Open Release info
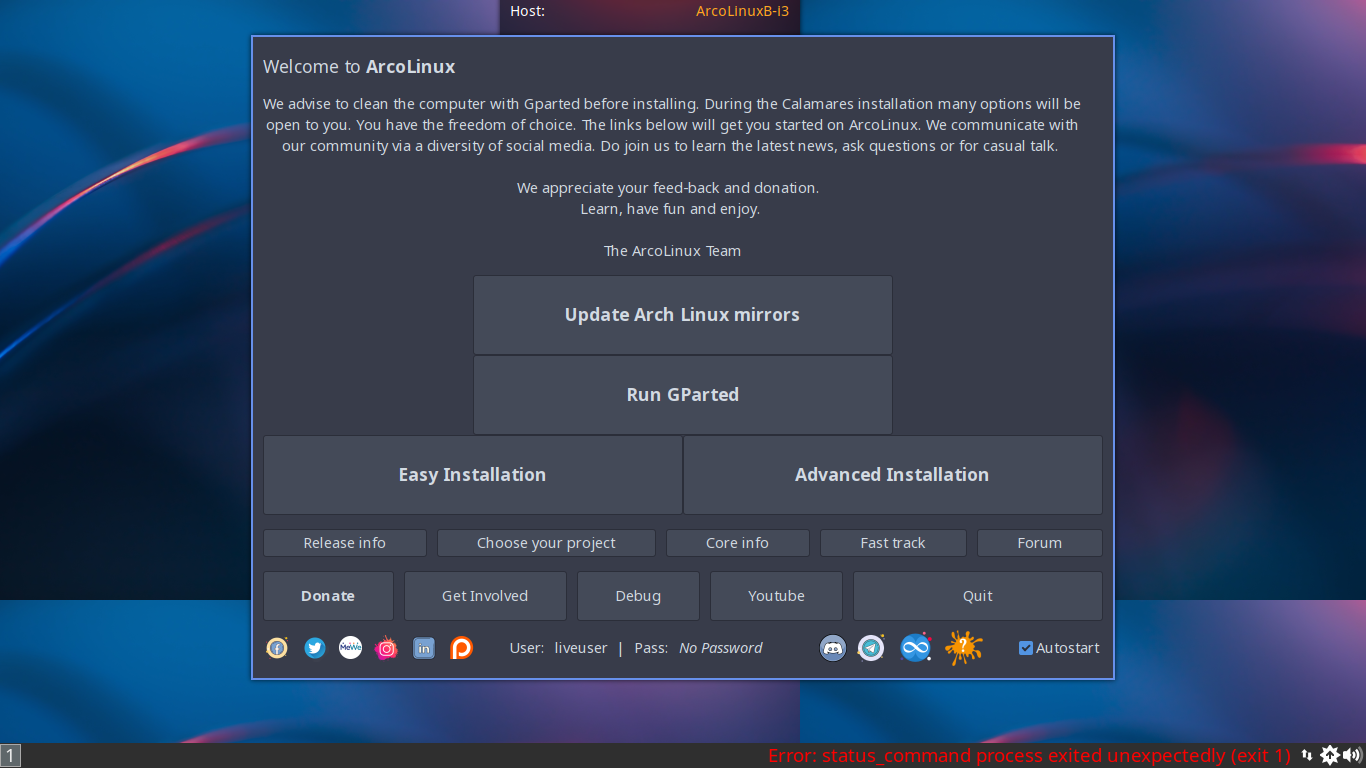 click(345, 543)
